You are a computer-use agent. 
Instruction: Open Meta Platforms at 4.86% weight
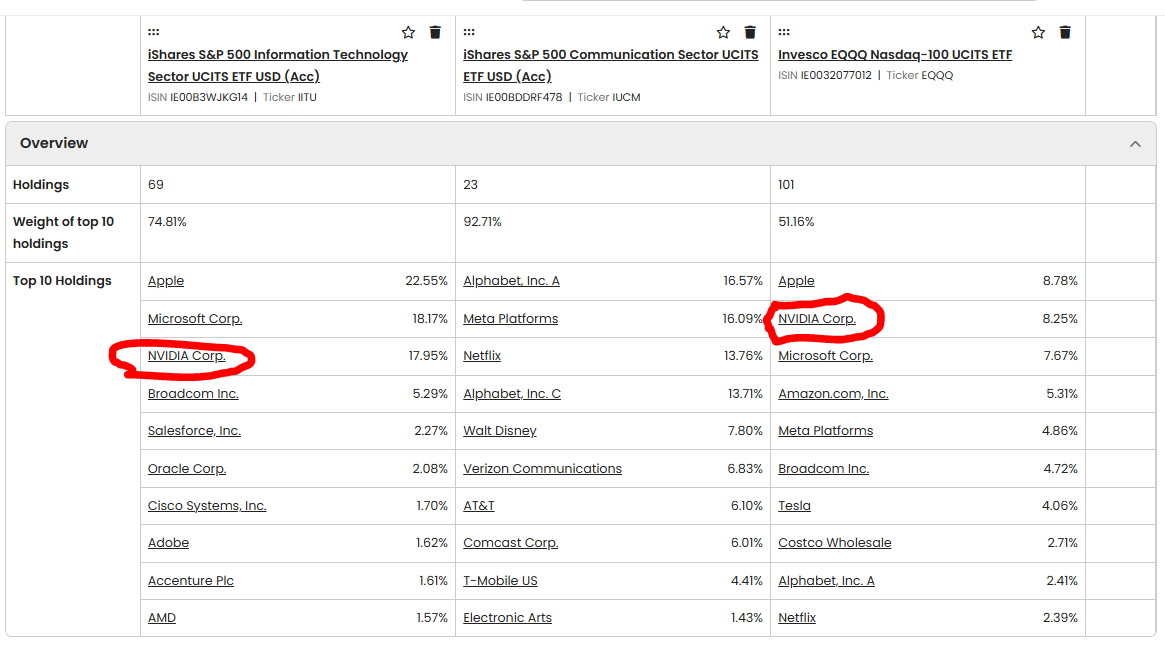pos(825,431)
